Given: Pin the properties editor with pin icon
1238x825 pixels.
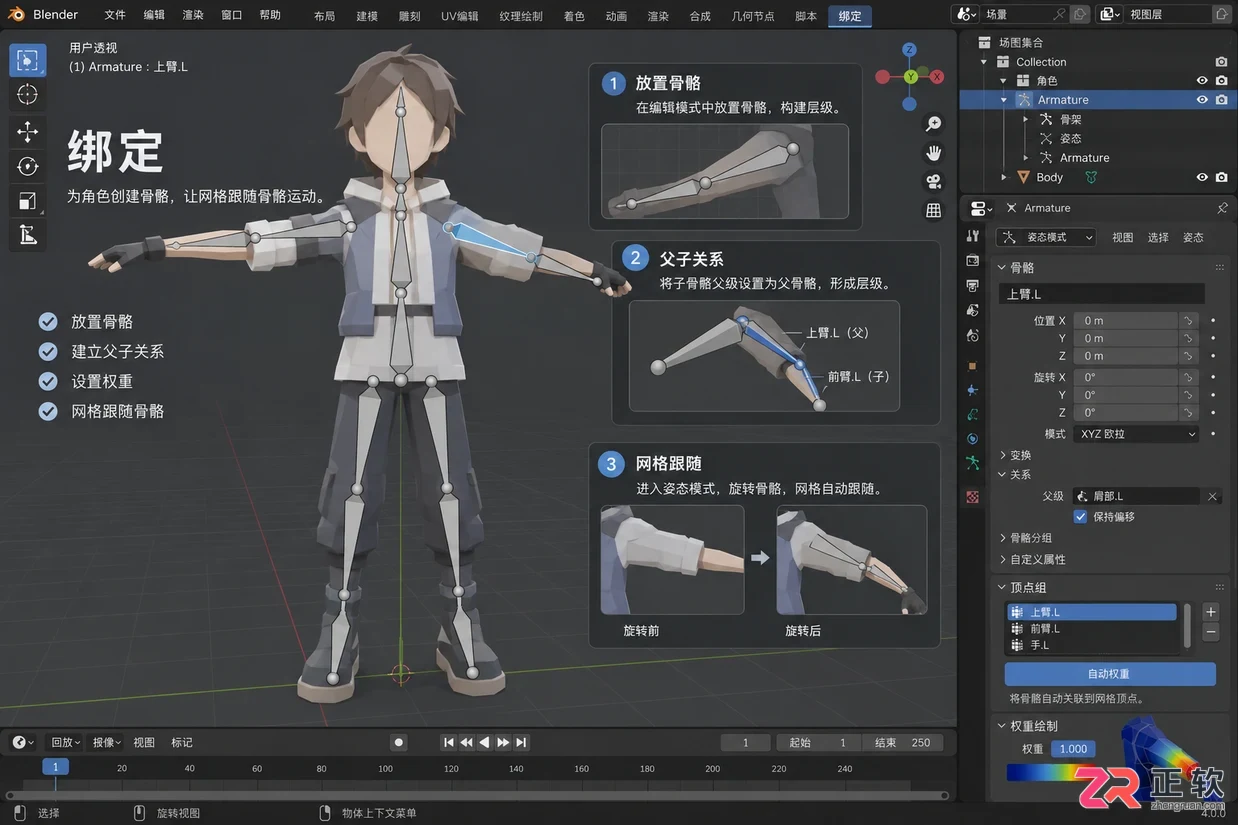Looking at the screenshot, I should 1222,208.
